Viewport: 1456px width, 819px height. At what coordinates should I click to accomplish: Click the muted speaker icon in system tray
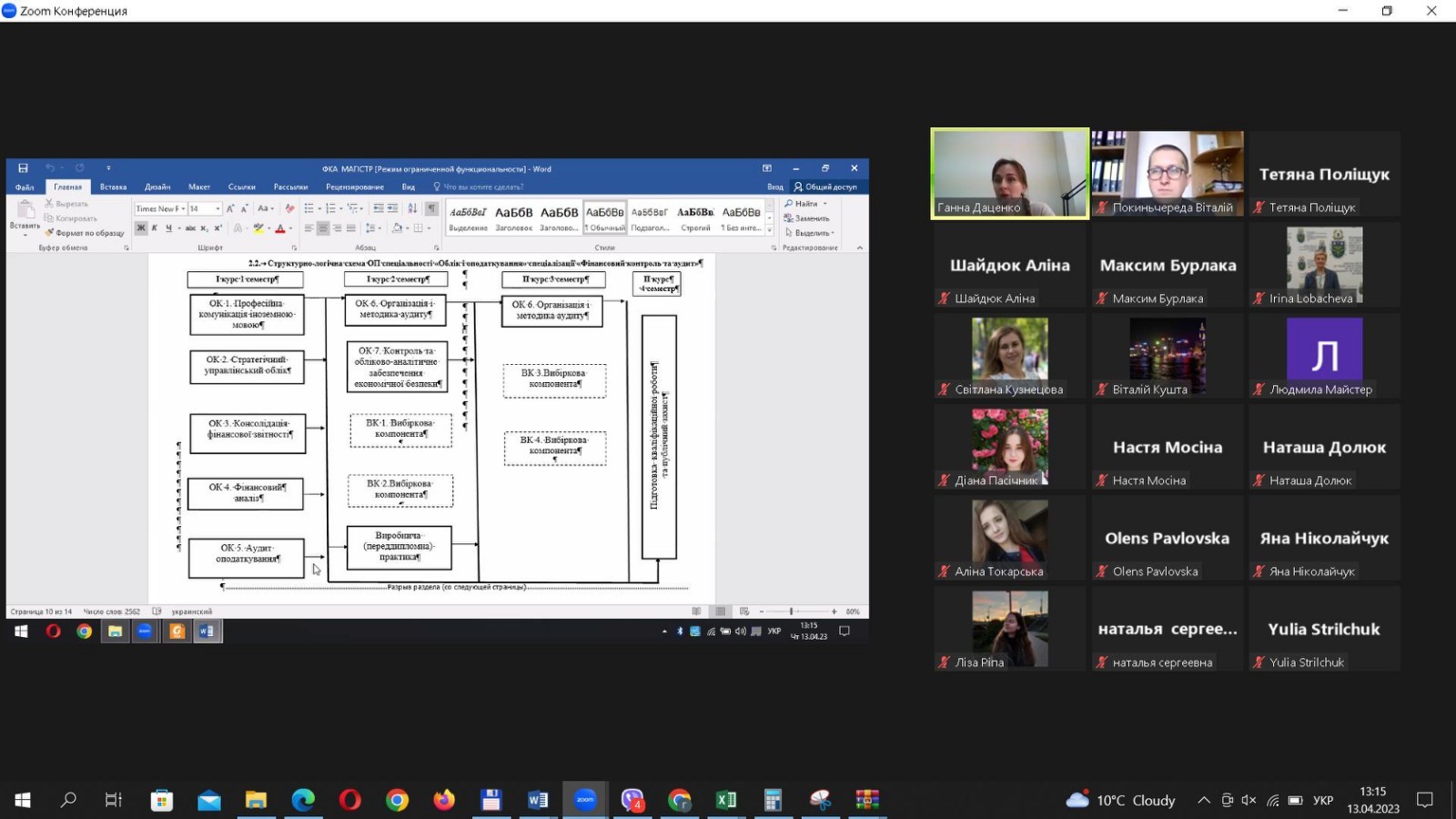(1249, 800)
